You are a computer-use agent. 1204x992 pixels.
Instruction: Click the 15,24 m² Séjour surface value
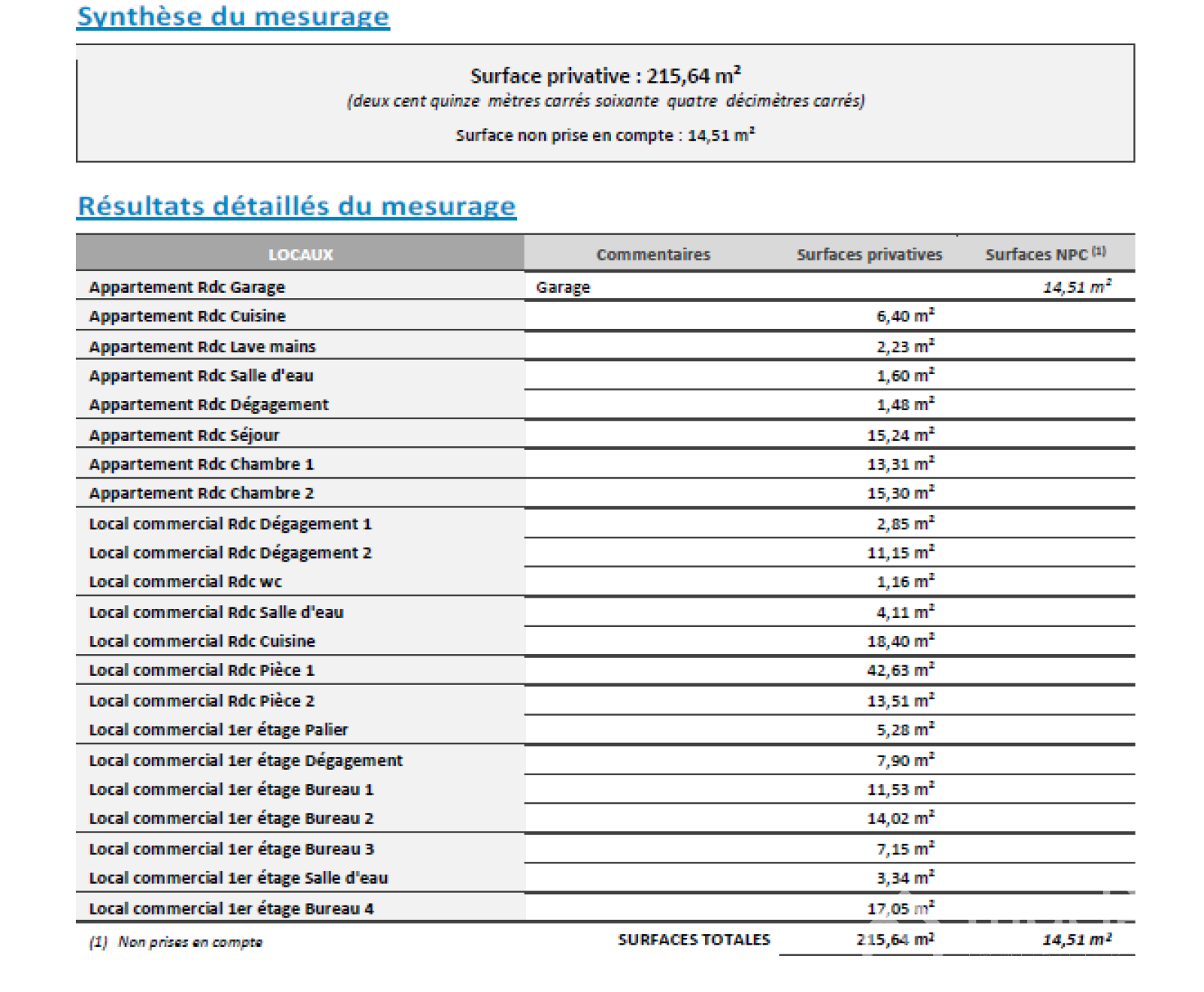tap(900, 435)
